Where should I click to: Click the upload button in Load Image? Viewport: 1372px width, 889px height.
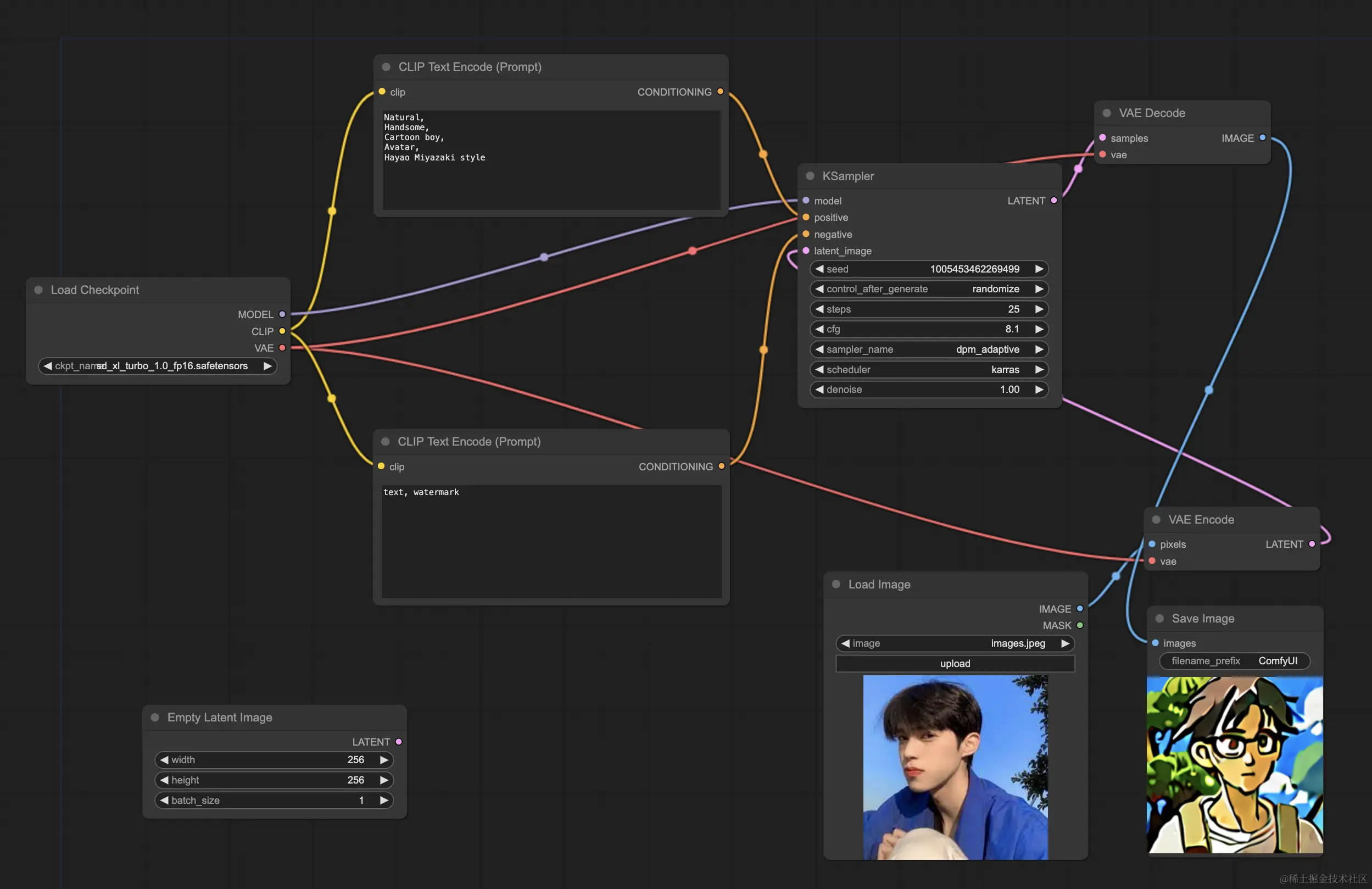(x=955, y=664)
